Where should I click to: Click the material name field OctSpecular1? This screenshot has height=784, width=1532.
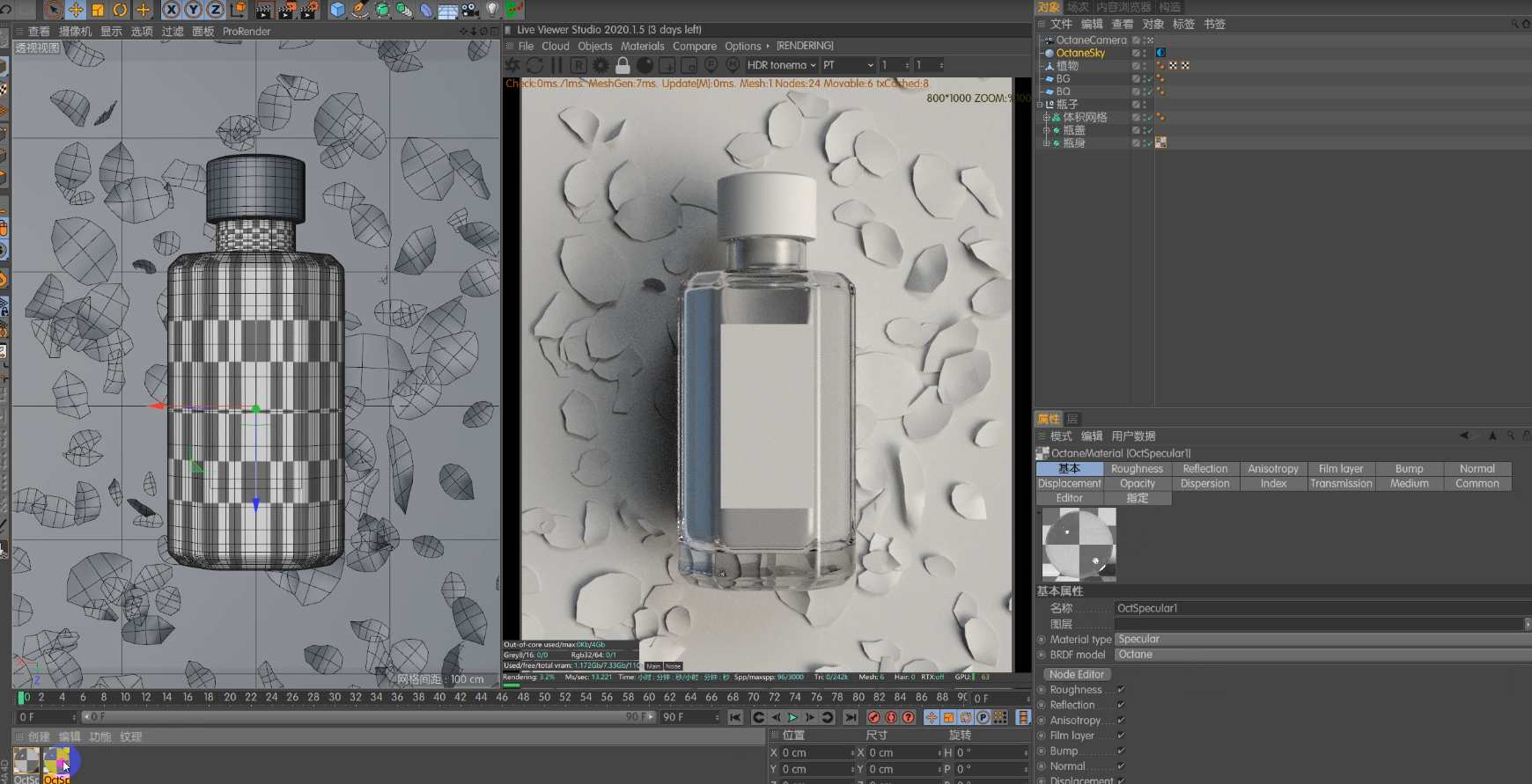tap(1323, 609)
